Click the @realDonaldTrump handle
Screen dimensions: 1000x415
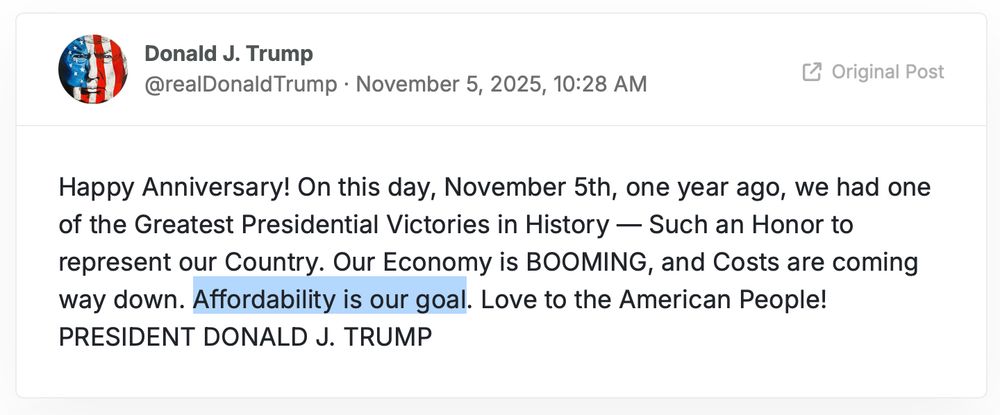click(x=241, y=84)
